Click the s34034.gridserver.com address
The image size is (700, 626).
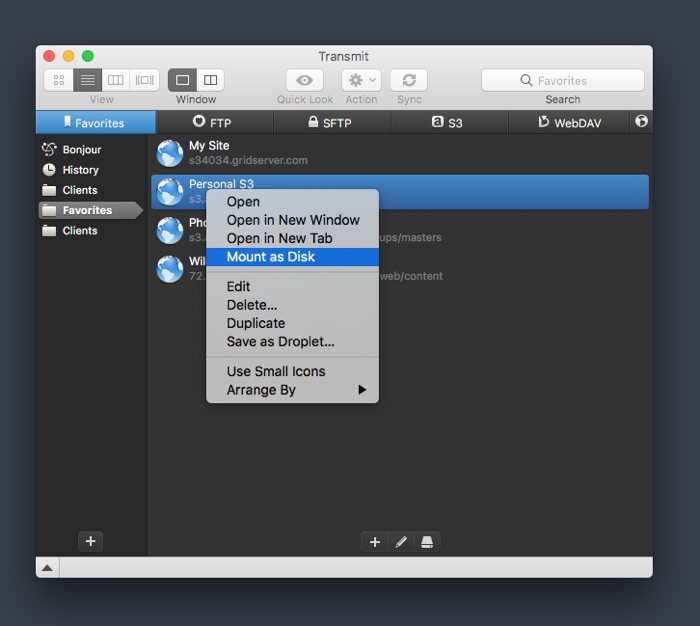248,160
